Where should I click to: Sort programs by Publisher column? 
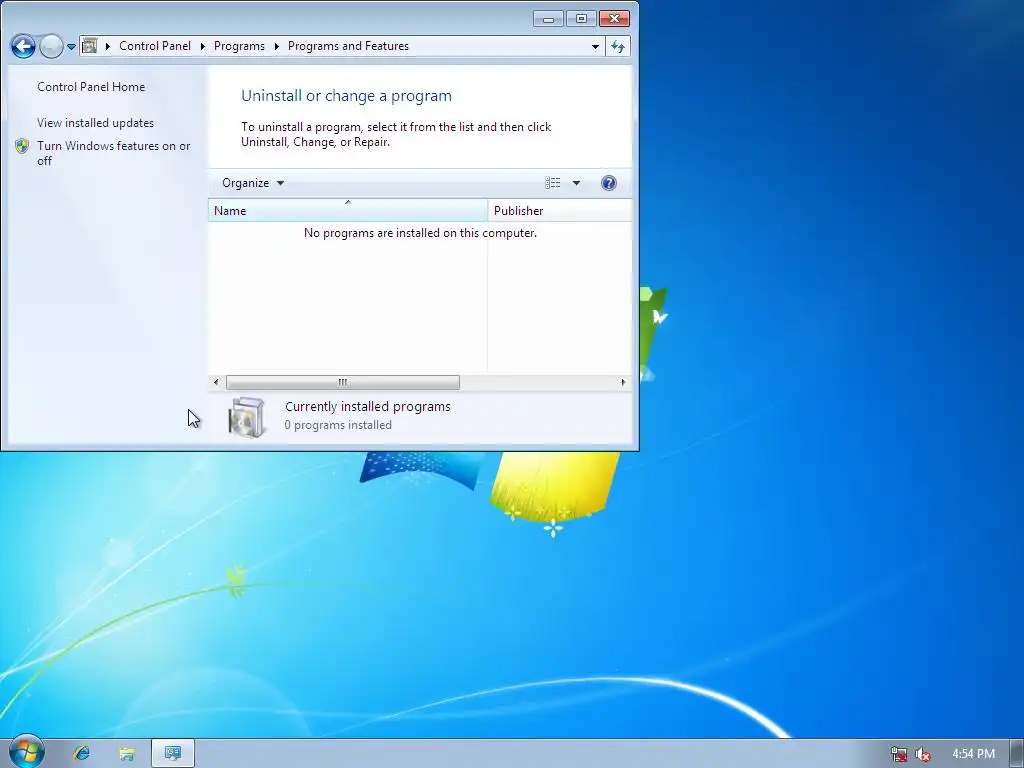[x=560, y=210]
